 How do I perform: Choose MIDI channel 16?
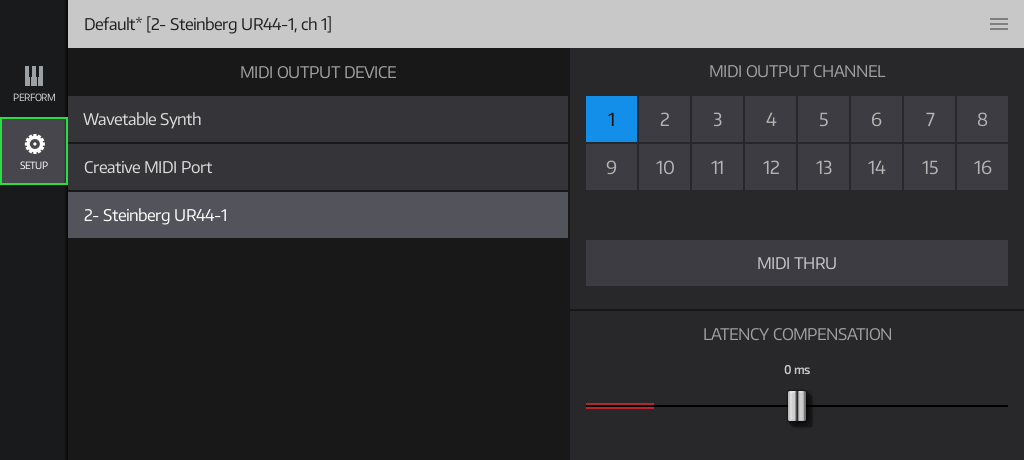[982, 168]
